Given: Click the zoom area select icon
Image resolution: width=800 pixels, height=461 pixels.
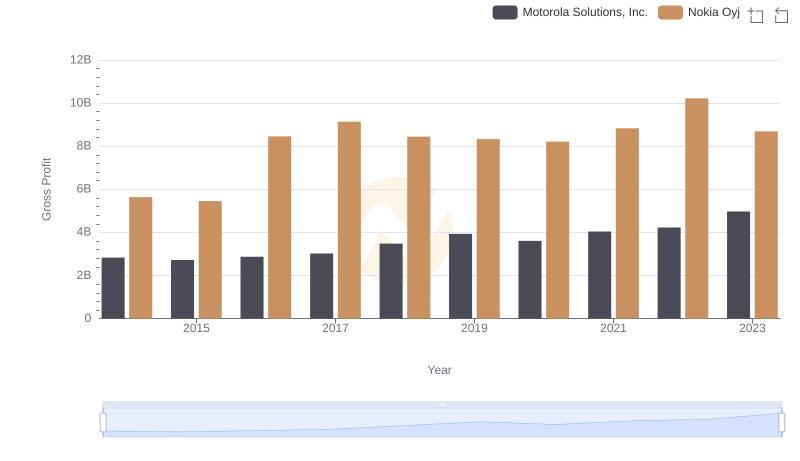Looking at the screenshot, I should (756, 14).
